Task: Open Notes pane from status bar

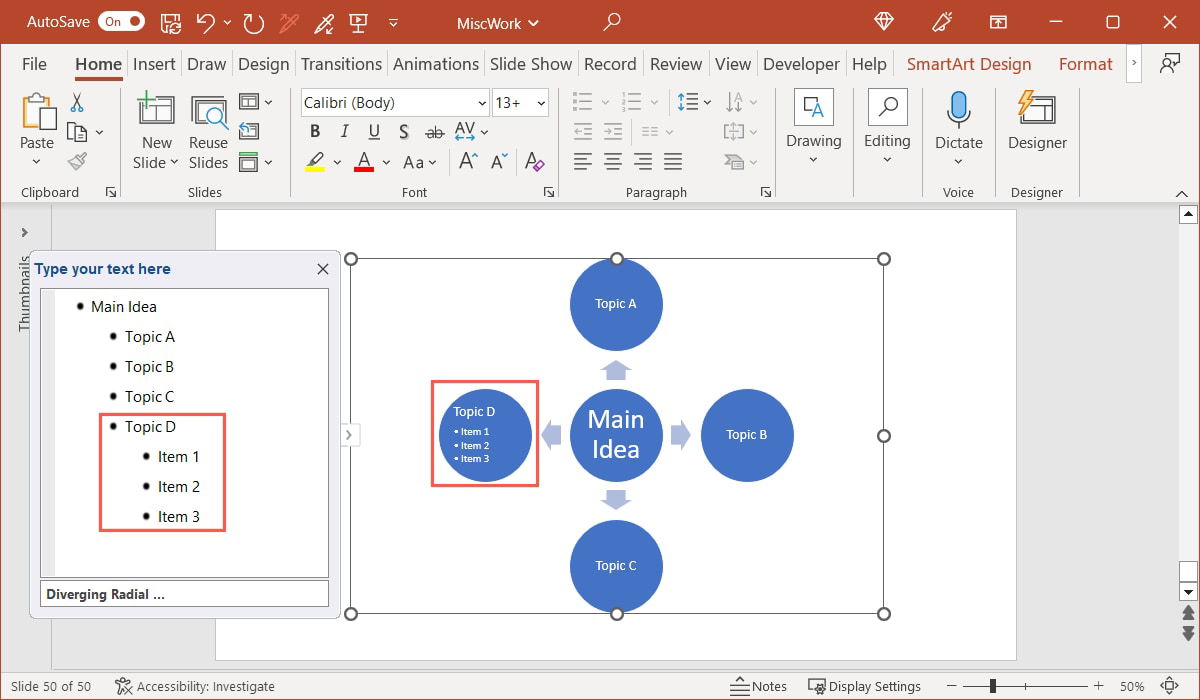Action: point(758,686)
